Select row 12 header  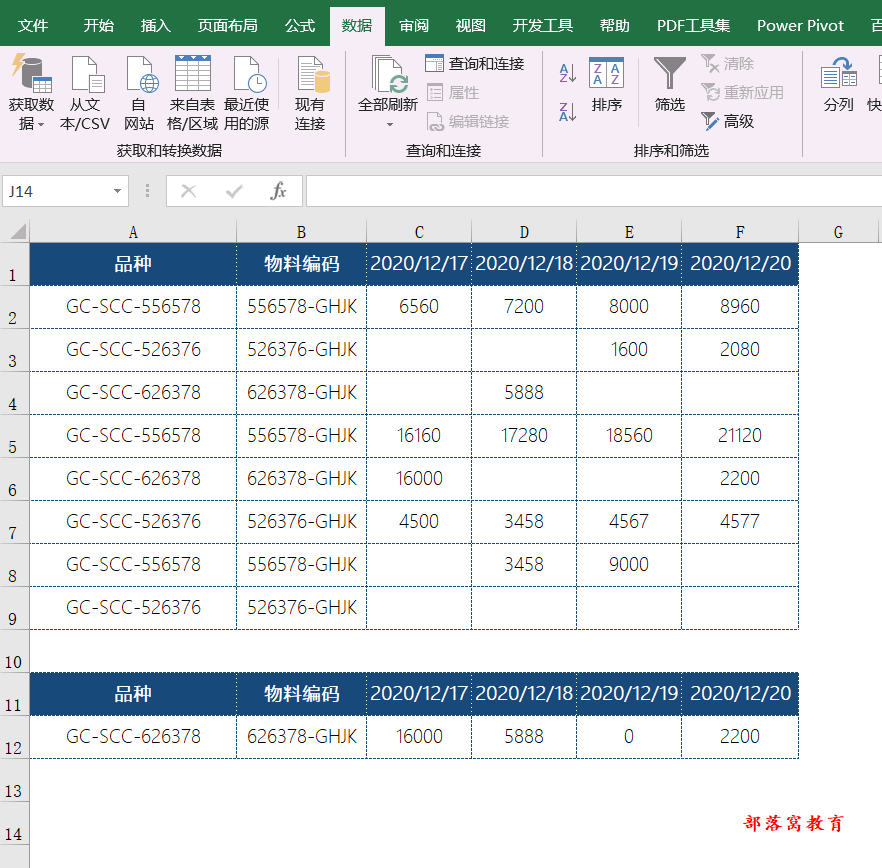coord(14,737)
